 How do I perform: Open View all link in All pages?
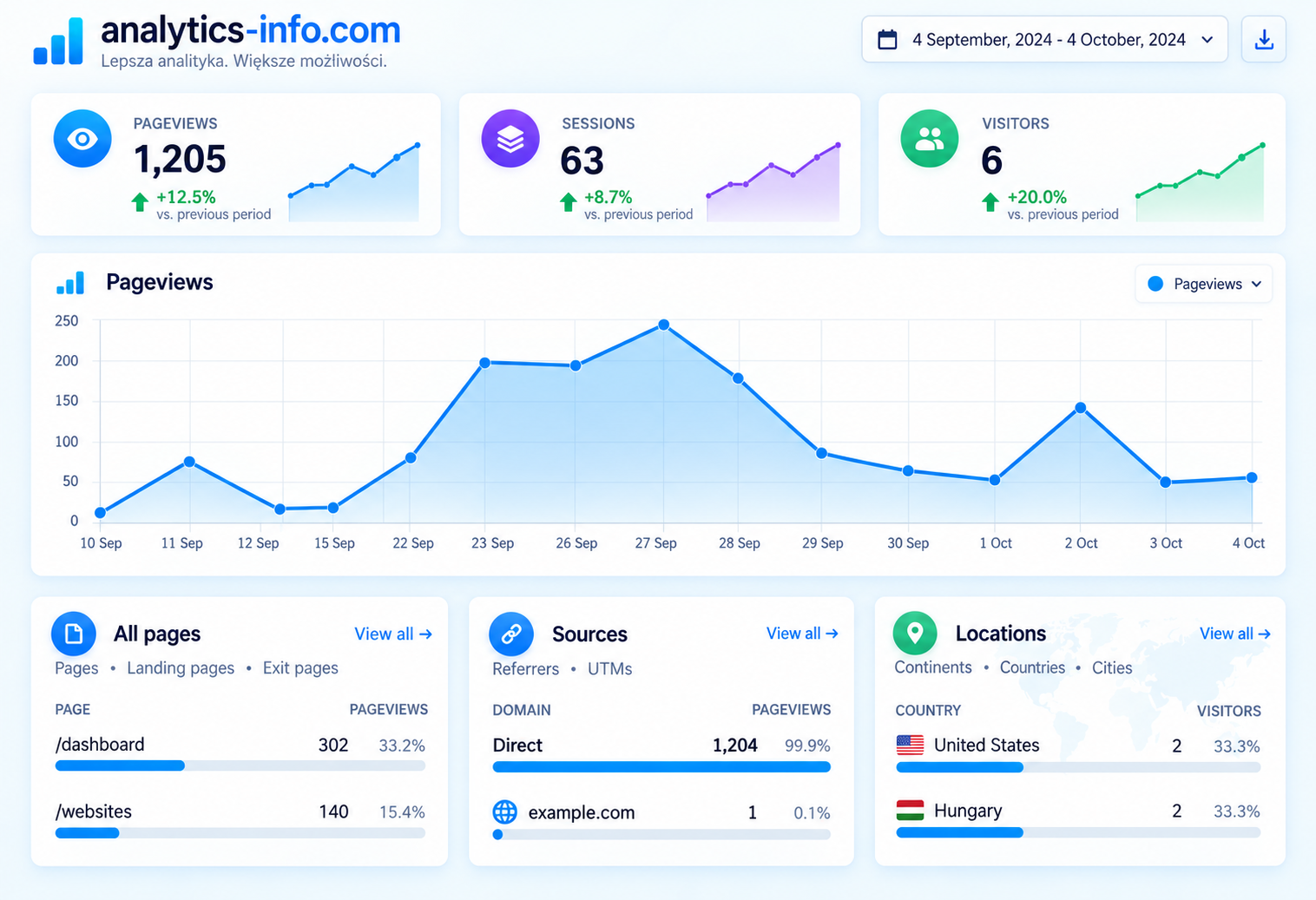(x=393, y=634)
